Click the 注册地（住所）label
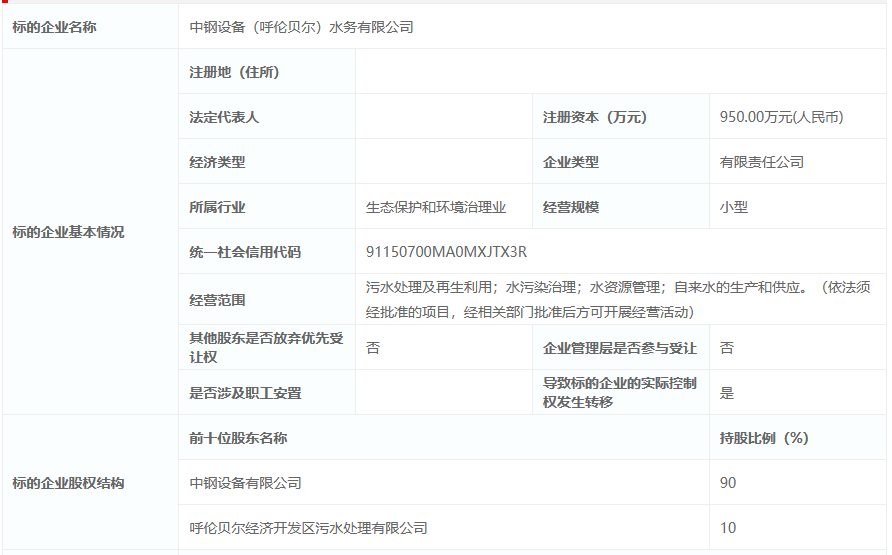 point(234,72)
